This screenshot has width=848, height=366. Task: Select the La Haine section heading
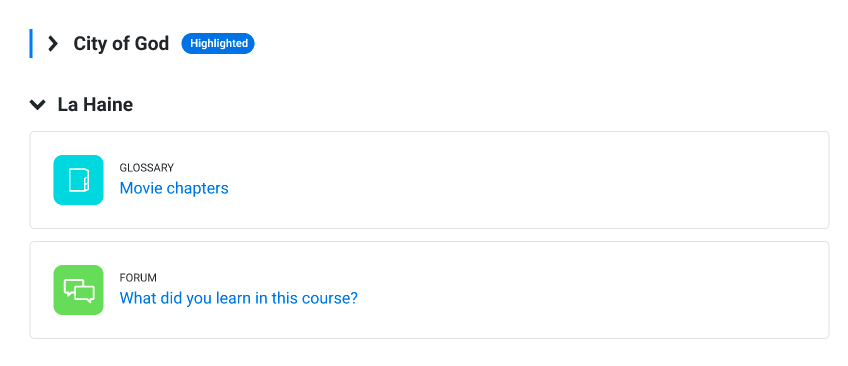pos(95,104)
